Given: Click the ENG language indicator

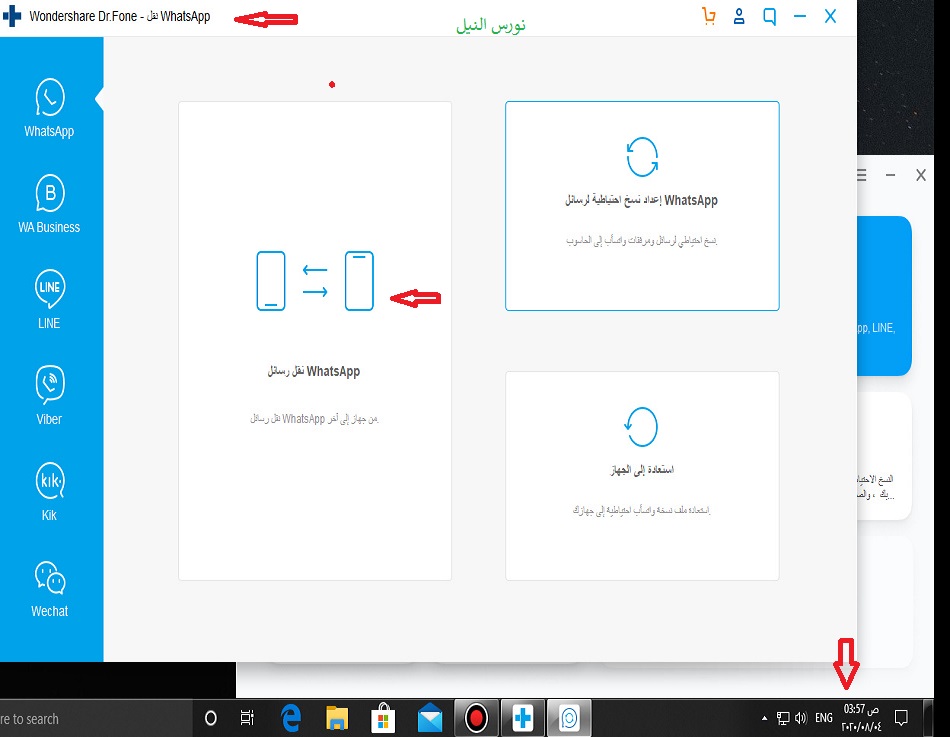Looking at the screenshot, I should pyautogui.click(x=823, y=718).
